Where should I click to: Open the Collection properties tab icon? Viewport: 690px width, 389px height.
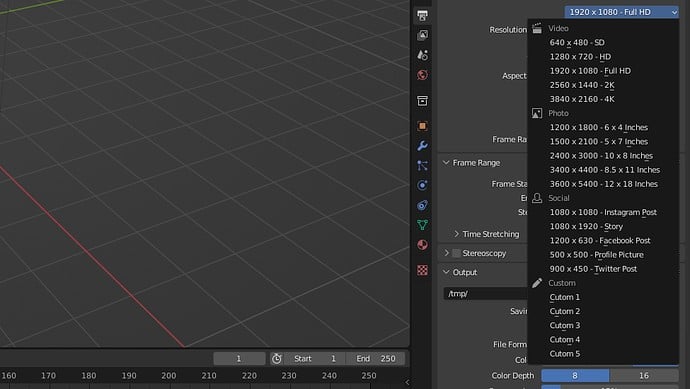pyautogui.click(x=422, y=101)
